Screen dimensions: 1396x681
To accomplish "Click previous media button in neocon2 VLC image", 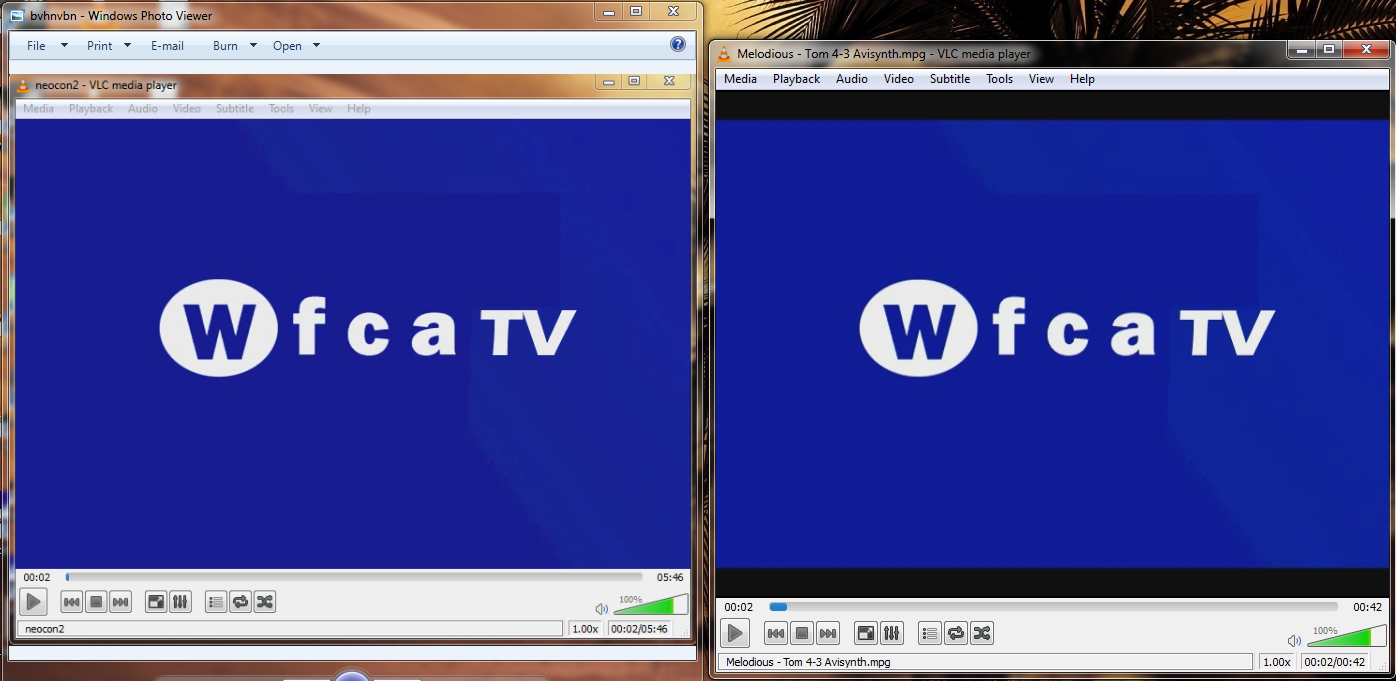I will click(x=72, y=602).
